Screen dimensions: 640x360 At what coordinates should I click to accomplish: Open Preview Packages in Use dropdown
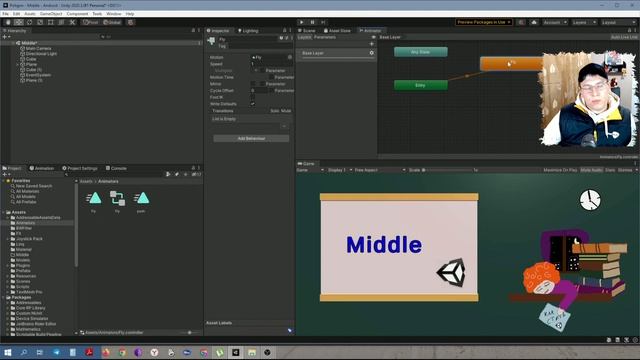click(x=484, y=22)
